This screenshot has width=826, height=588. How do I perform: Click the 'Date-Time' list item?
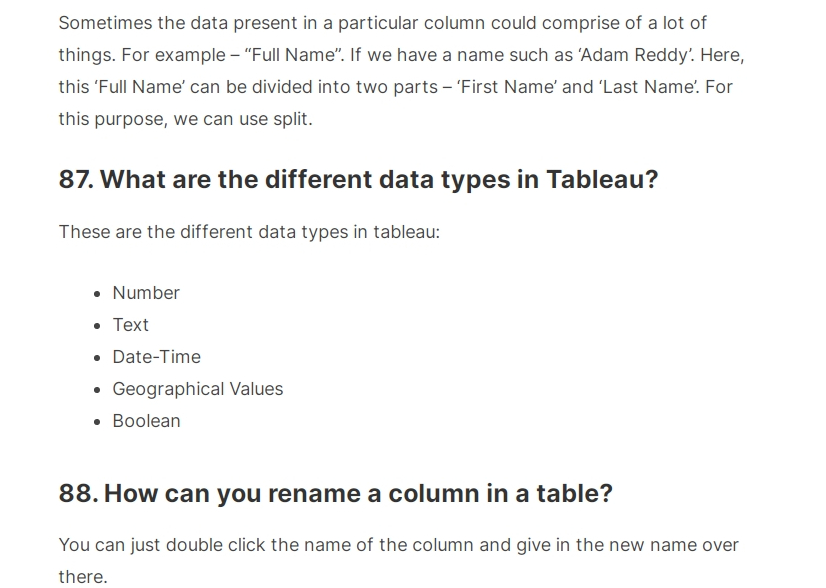point(156,357)
